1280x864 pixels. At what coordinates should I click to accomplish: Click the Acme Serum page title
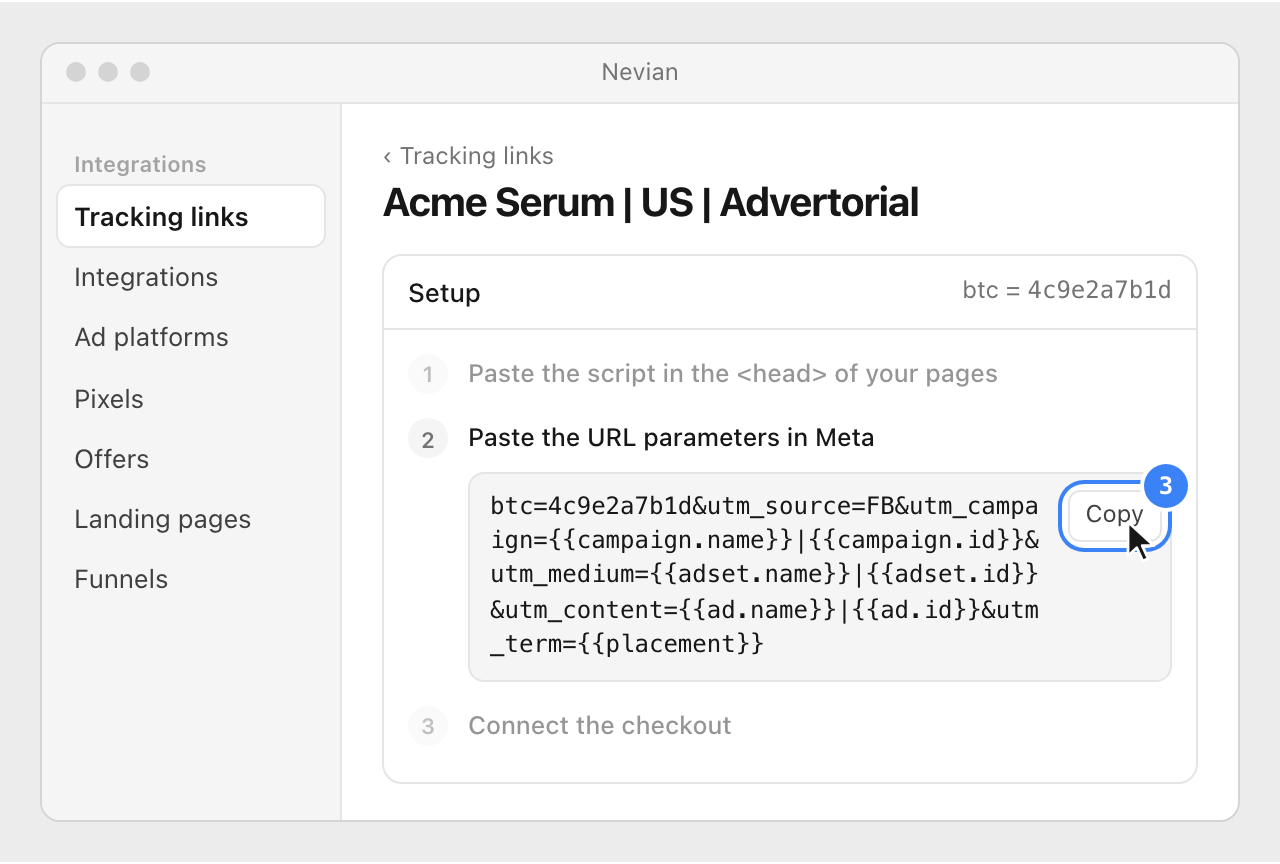click(651, 203)
